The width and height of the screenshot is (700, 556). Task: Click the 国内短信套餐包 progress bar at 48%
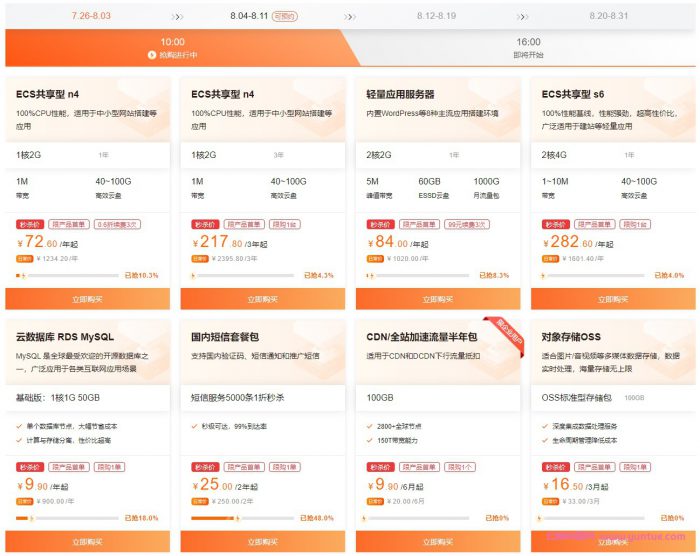click(240, 518)
